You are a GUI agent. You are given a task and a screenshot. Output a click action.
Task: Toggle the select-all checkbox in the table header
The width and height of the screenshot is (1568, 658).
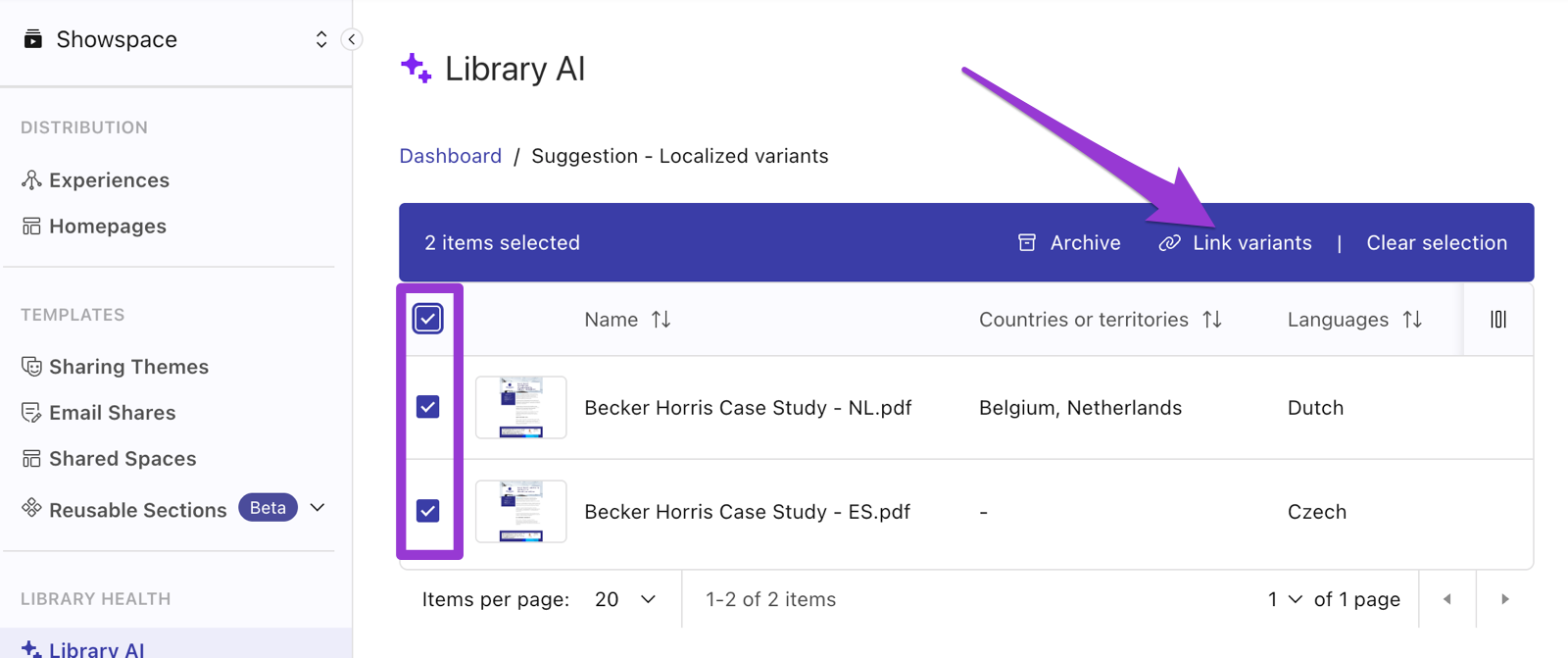[x=428, y=319]
